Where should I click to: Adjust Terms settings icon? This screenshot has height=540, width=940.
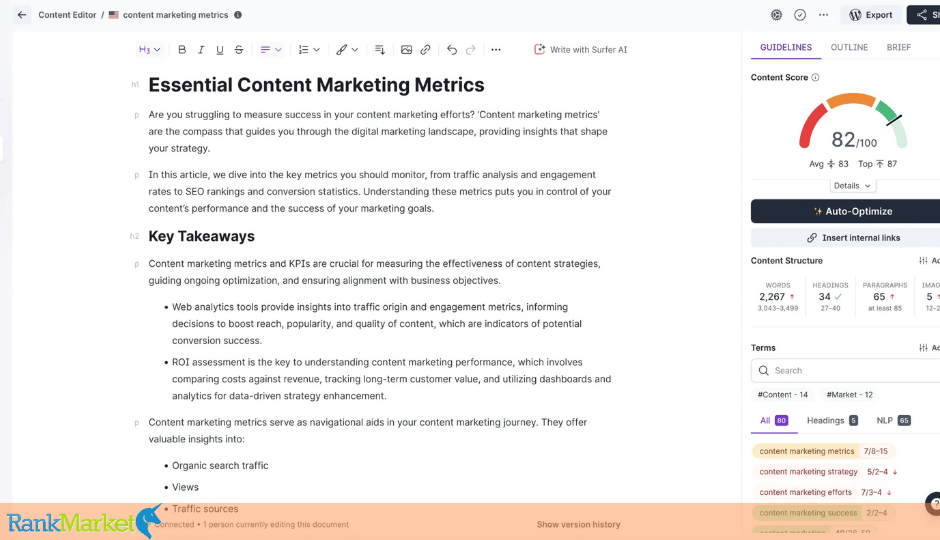click(923, 348)
